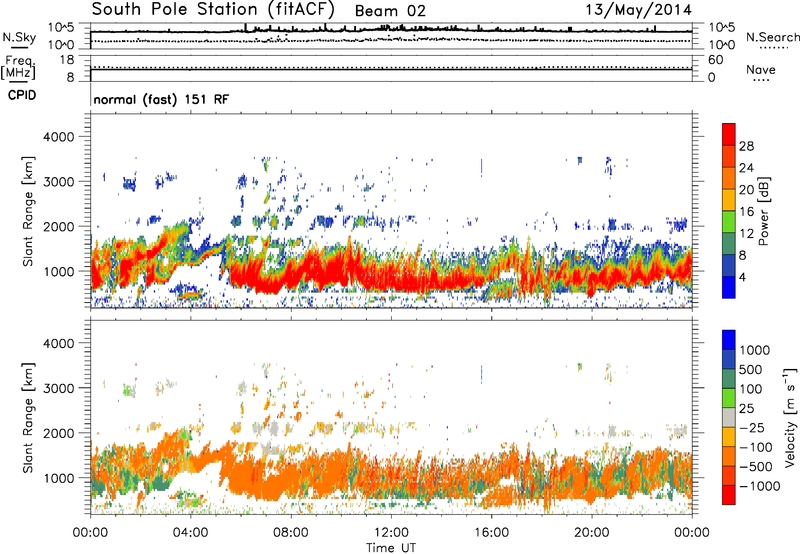This screenshot has width=800, height=554.
Task: Click the 'Slant Range [km]' label of velocity panel
Action: point(28,418)
